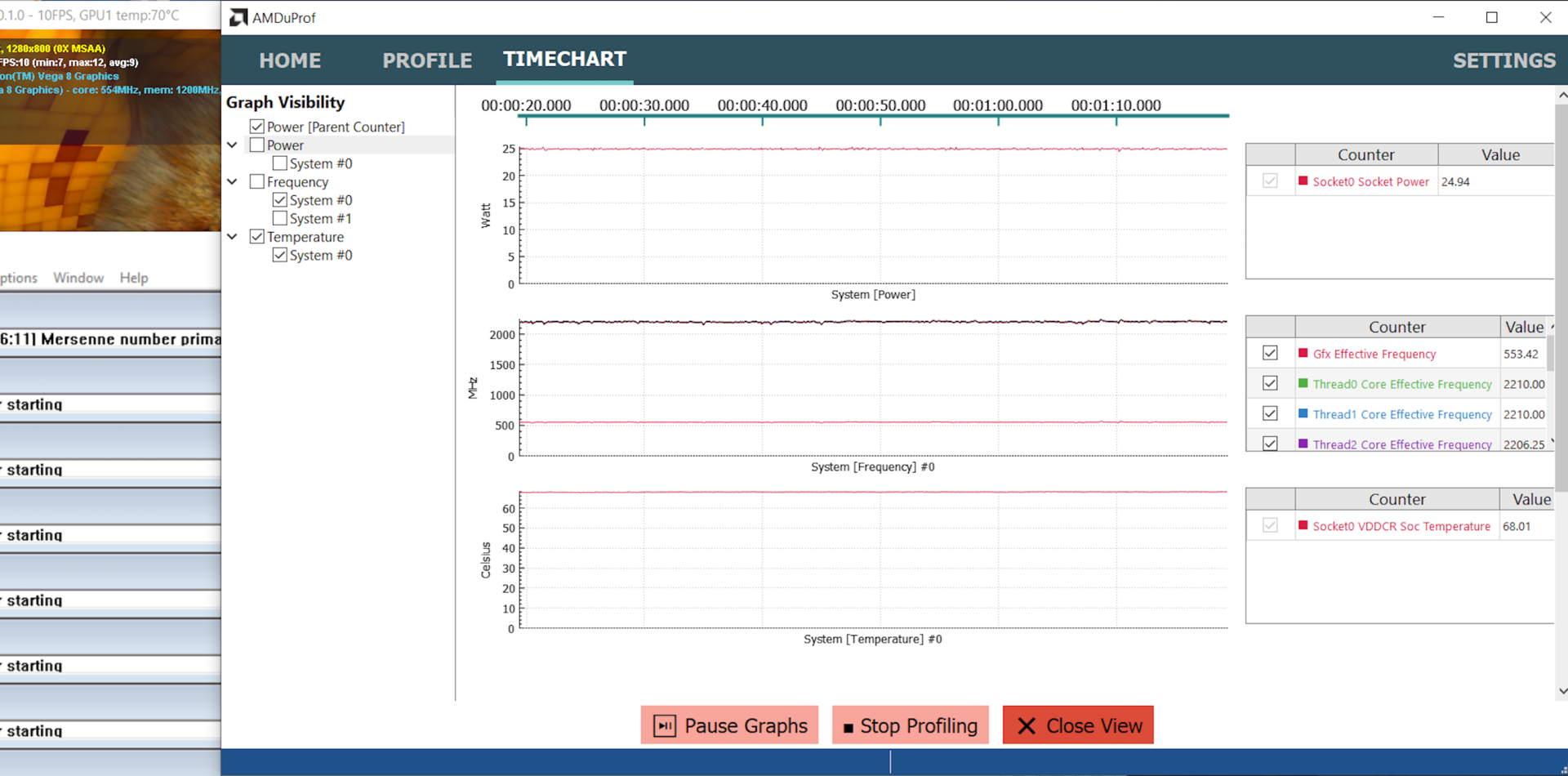This screenshot has width=1568, height=776.
Task: Click the X icon on Close View
Action: [1027, 725]
